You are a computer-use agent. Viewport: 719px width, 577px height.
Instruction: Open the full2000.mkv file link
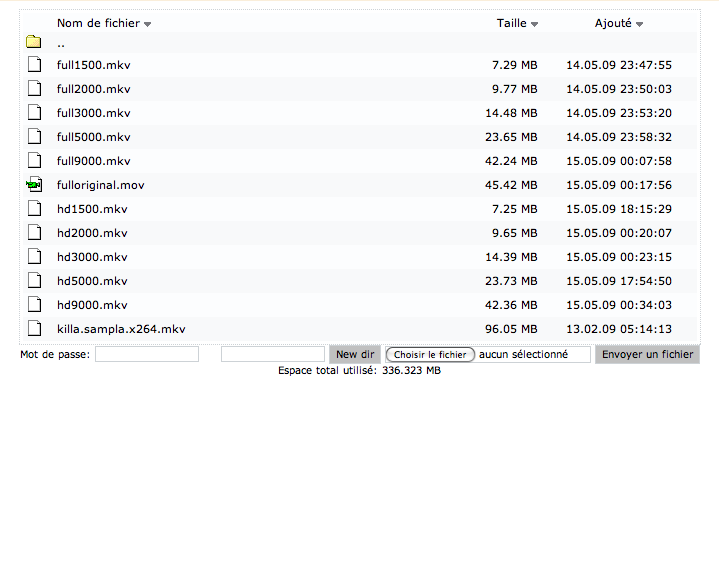click(x=94, y=89)
